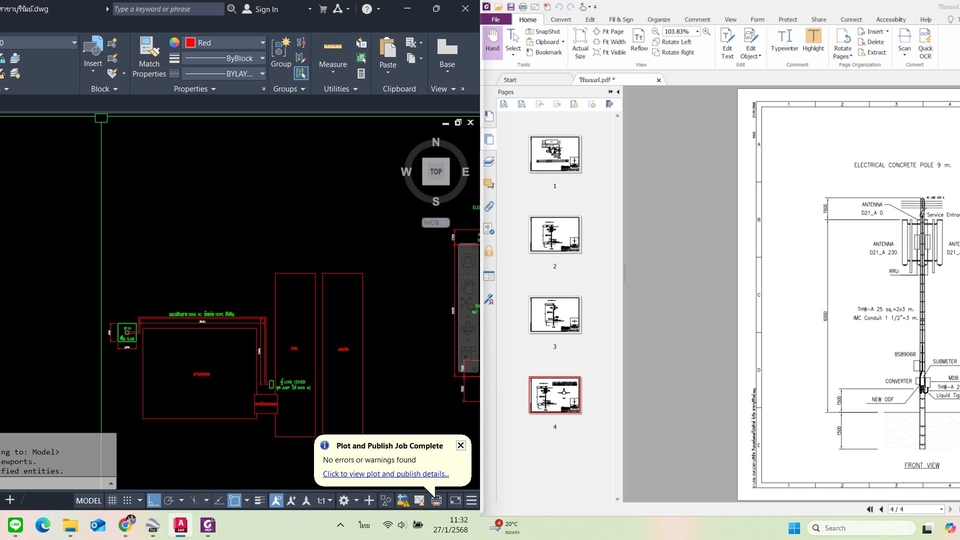Click the plot and publish details link
The width and height of the screenshot is (960, 540).
pyautogui.click(x=385, y=474)
